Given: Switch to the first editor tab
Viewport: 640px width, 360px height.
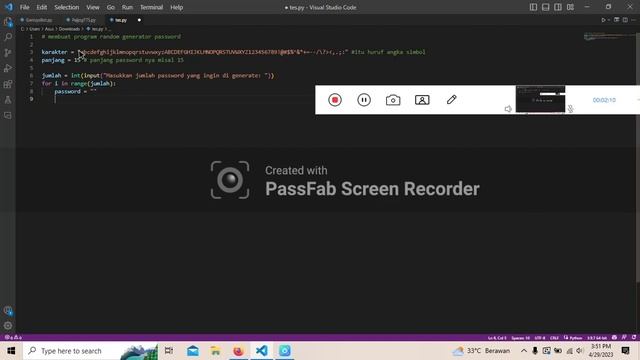Looking at the screenshot, I should [x=39, y=20].
